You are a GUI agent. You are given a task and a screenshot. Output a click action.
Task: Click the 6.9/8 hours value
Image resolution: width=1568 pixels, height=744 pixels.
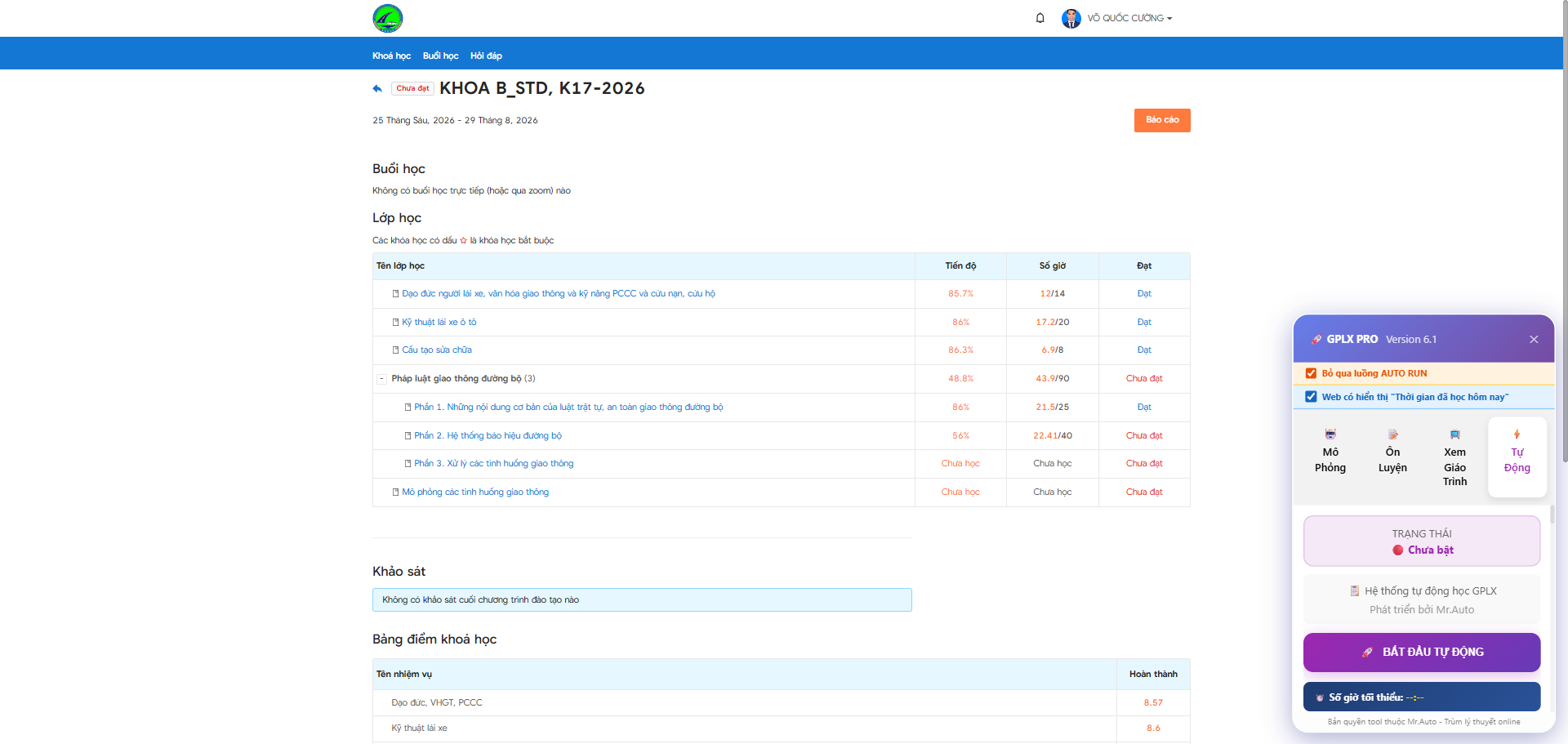click(1053, 350)
